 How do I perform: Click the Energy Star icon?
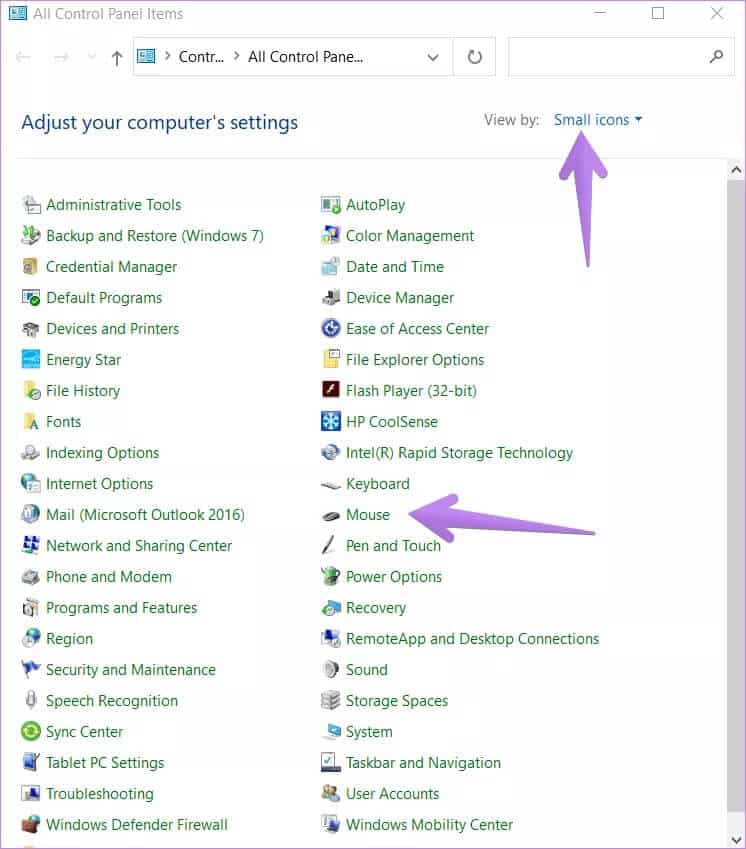(x=31, y=360)
